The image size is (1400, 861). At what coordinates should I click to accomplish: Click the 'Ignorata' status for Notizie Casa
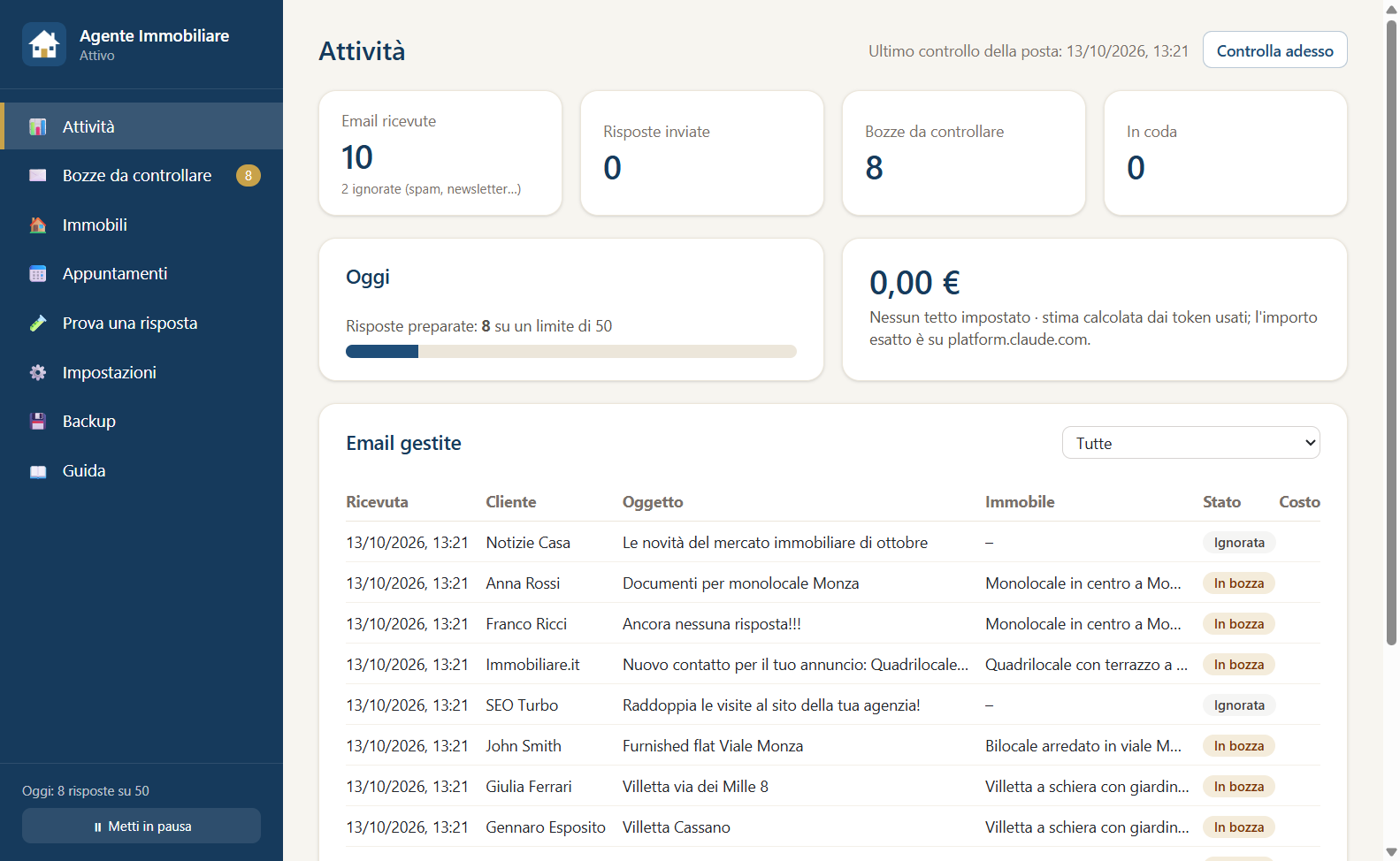[1239, 543]
